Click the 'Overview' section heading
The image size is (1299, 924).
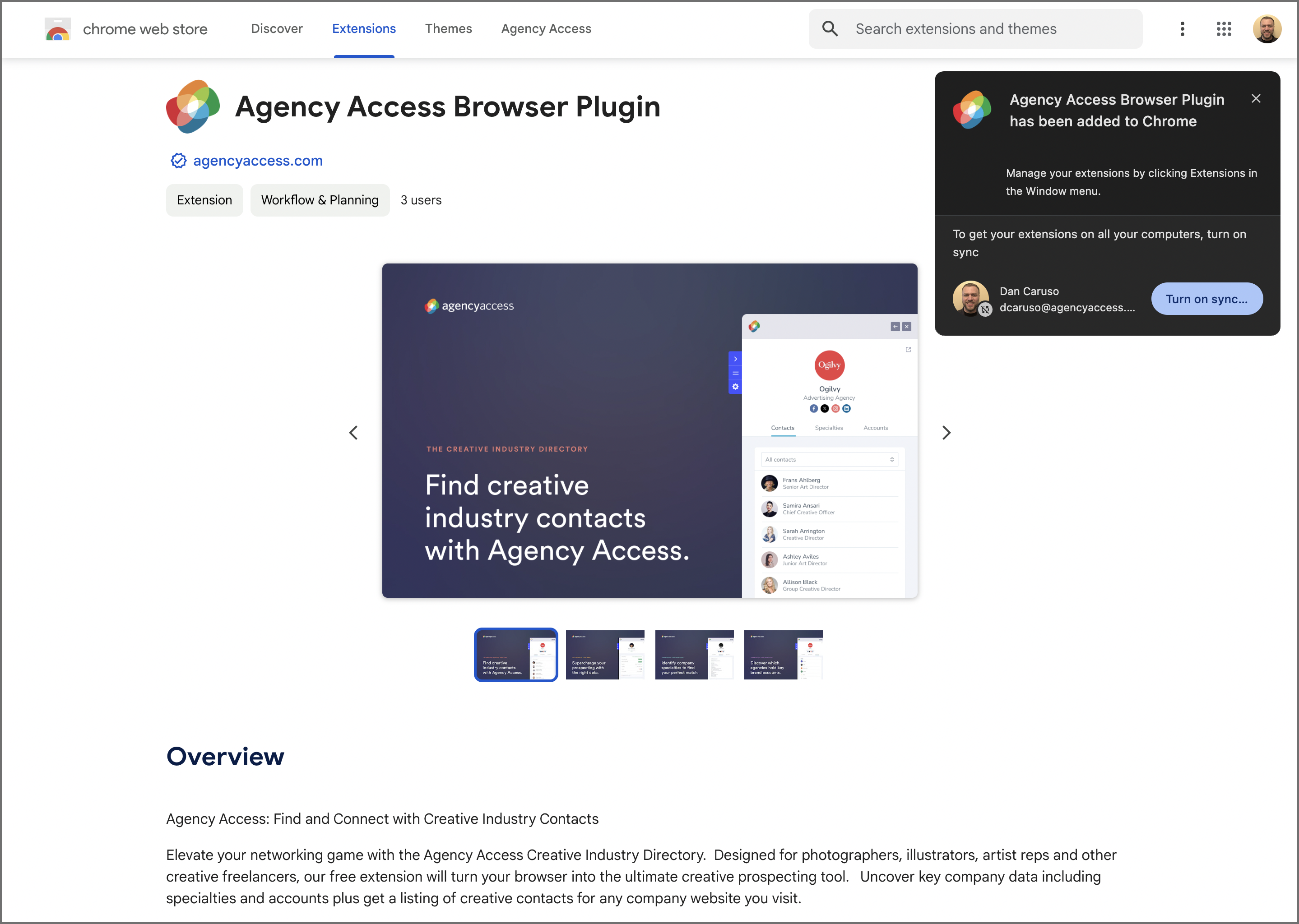(x=225, y=757)
